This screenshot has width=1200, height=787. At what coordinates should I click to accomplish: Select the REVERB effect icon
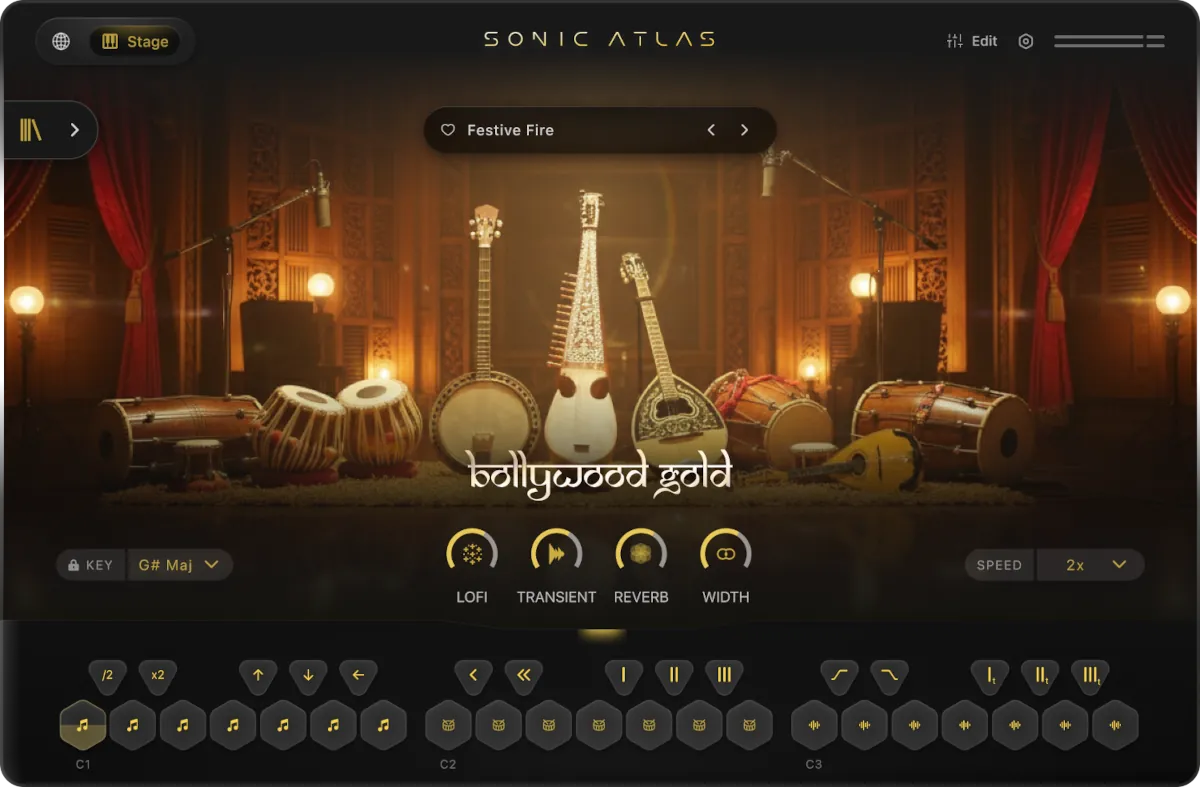pos(641,551)
